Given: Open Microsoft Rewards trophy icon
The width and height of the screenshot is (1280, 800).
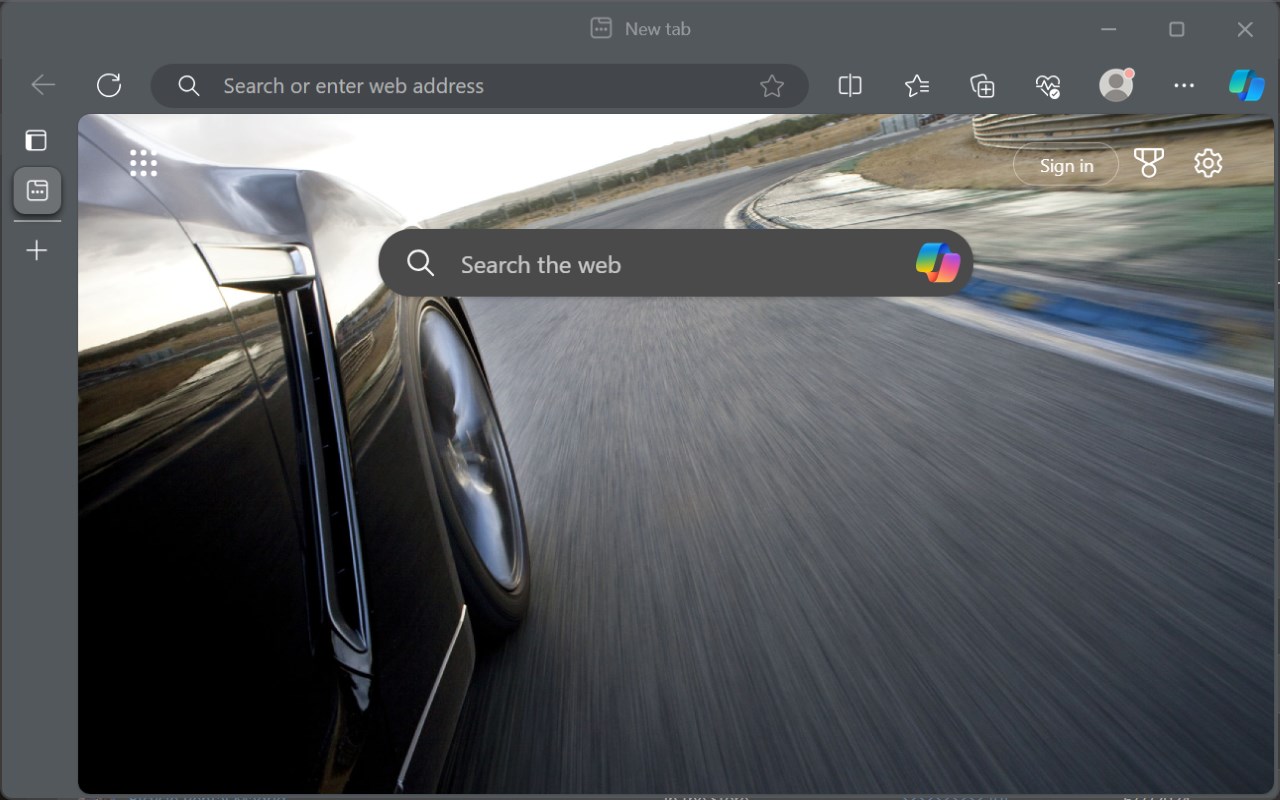Looking at the screenshot, I should (1149, 163).
